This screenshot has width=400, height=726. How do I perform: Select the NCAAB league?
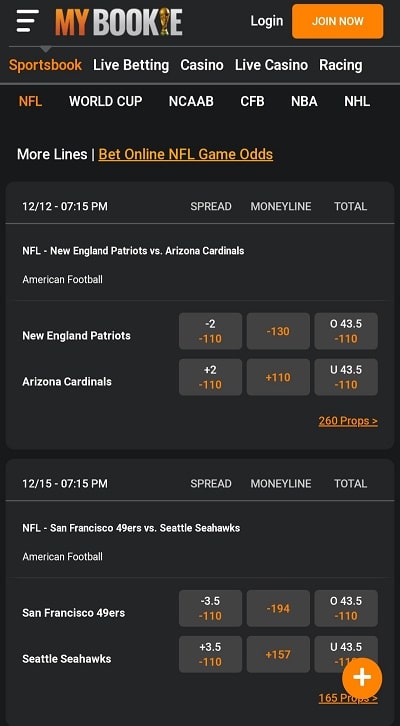(191, 101)
